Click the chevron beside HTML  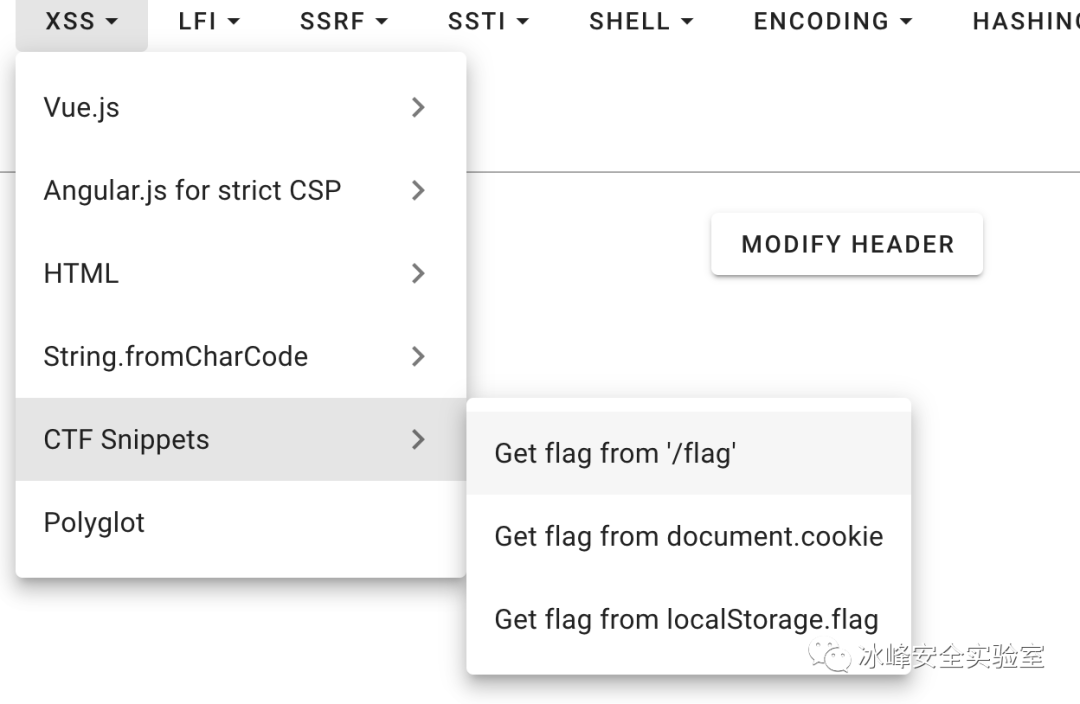coord(418,273)
